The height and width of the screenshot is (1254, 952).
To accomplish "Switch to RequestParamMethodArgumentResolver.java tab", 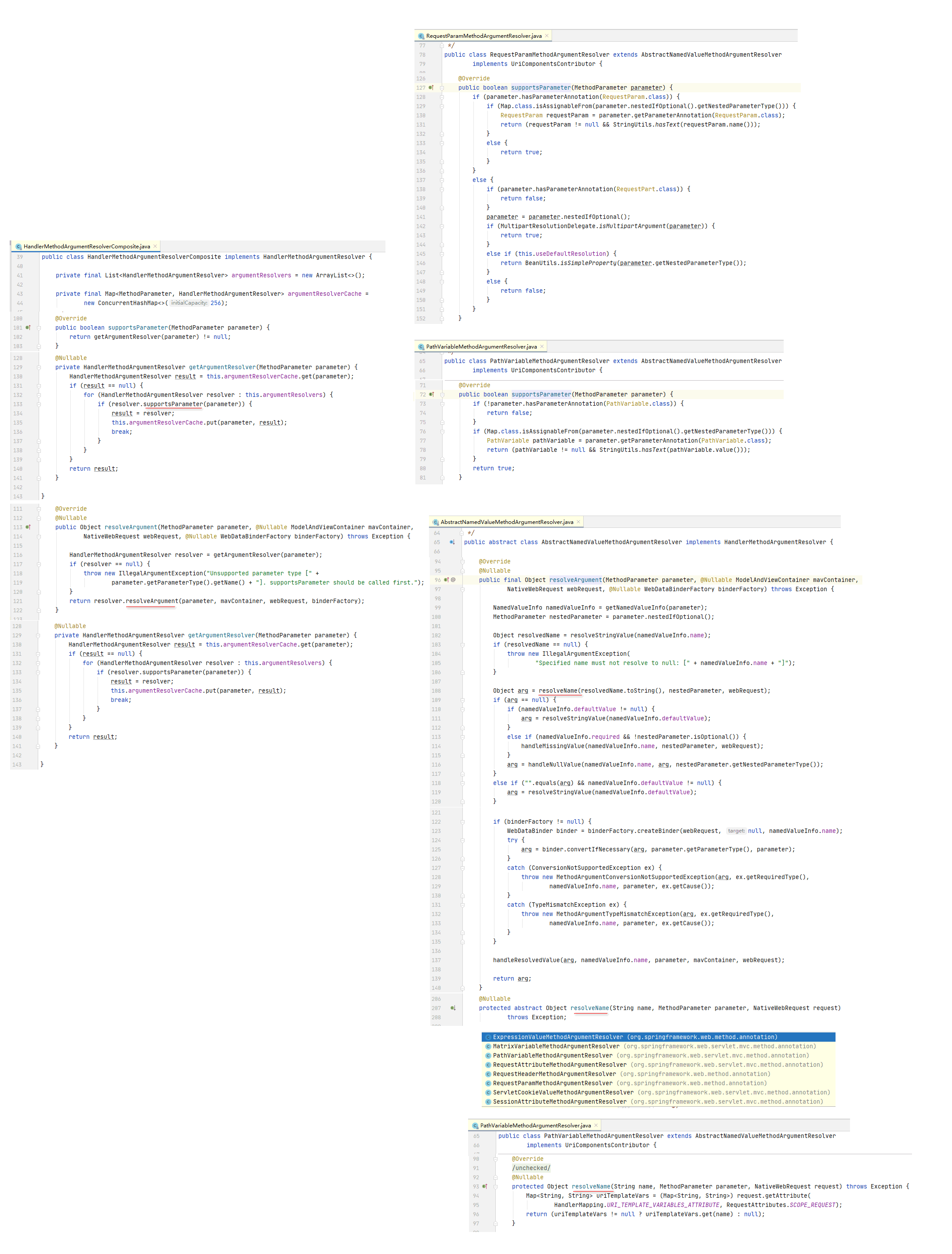I will point(483,36).
